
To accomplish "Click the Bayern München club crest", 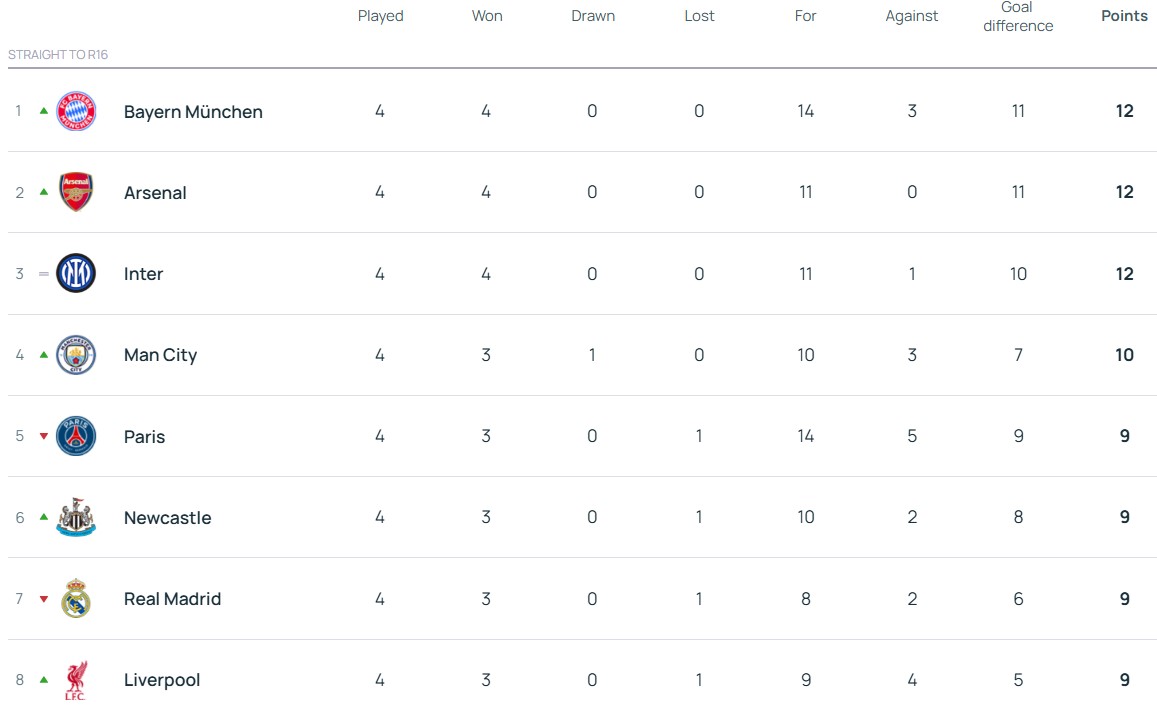I will pos(76,111).
